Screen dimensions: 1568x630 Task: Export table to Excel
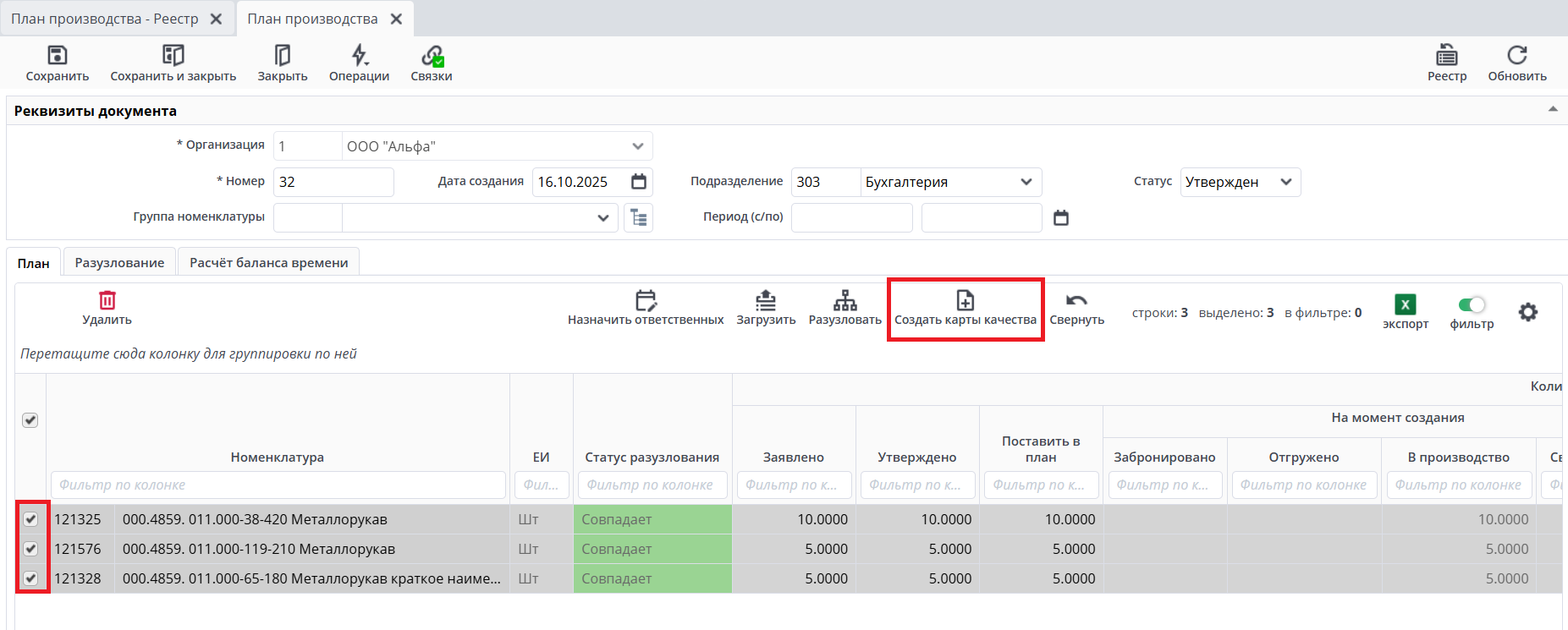(1405, 304)
